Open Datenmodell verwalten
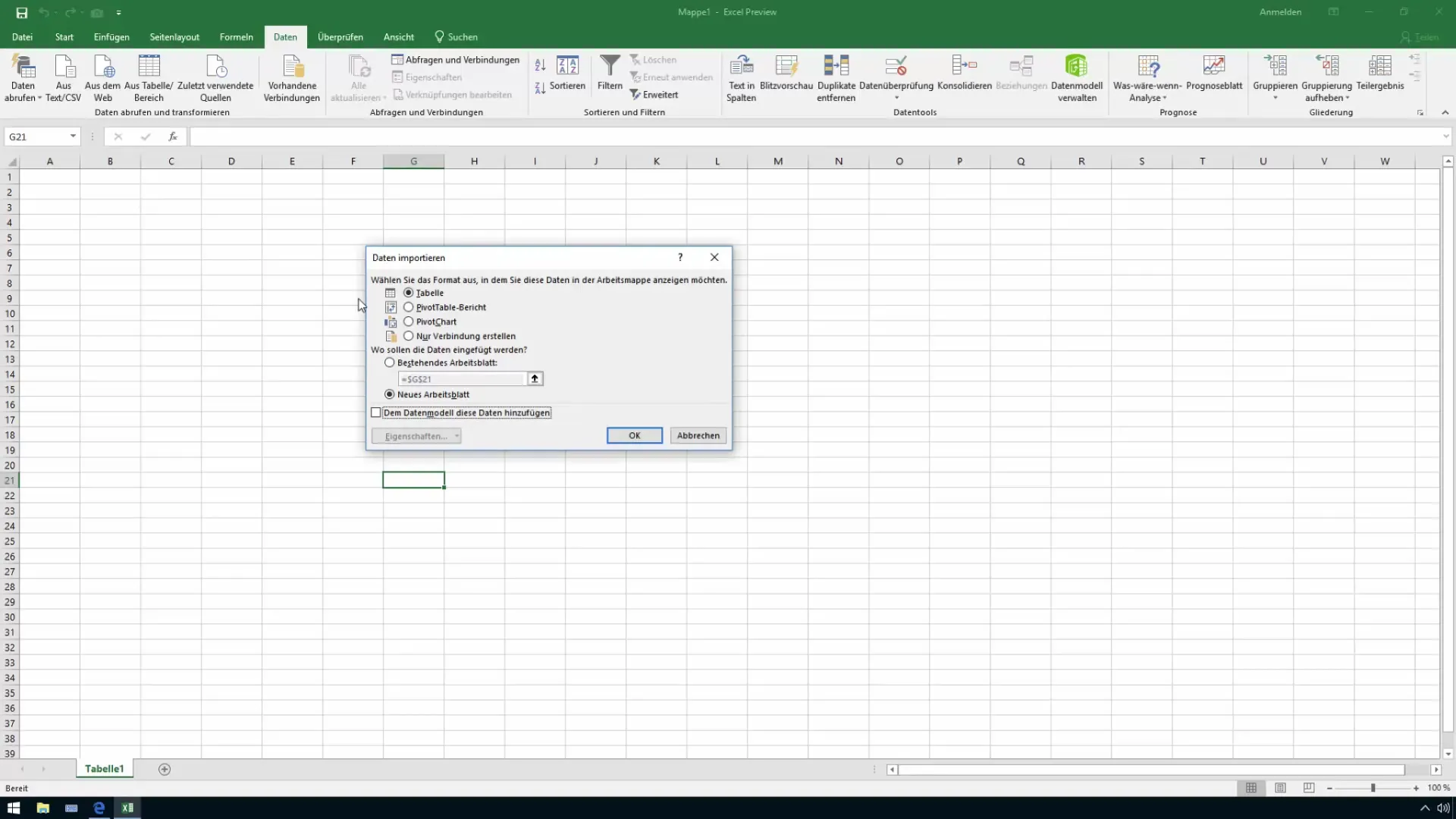The height and width of the screenshot is (819, 1456). pyautogui.click(x=1077, y=78)
